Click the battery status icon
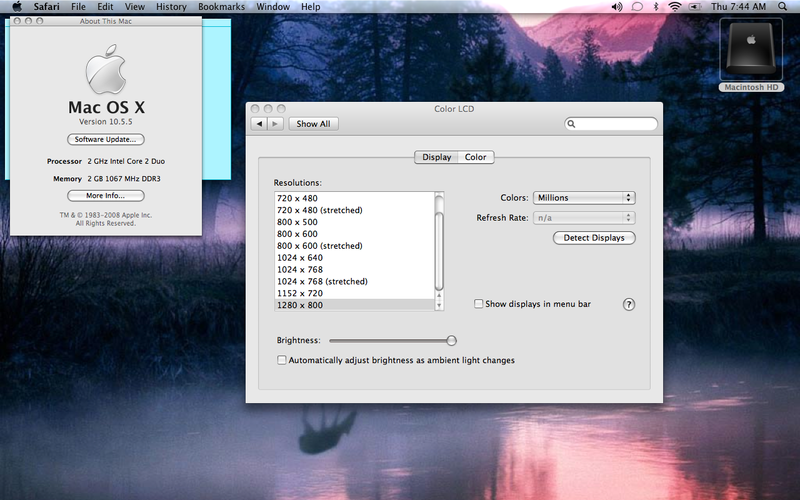 (x=695, y=7)
